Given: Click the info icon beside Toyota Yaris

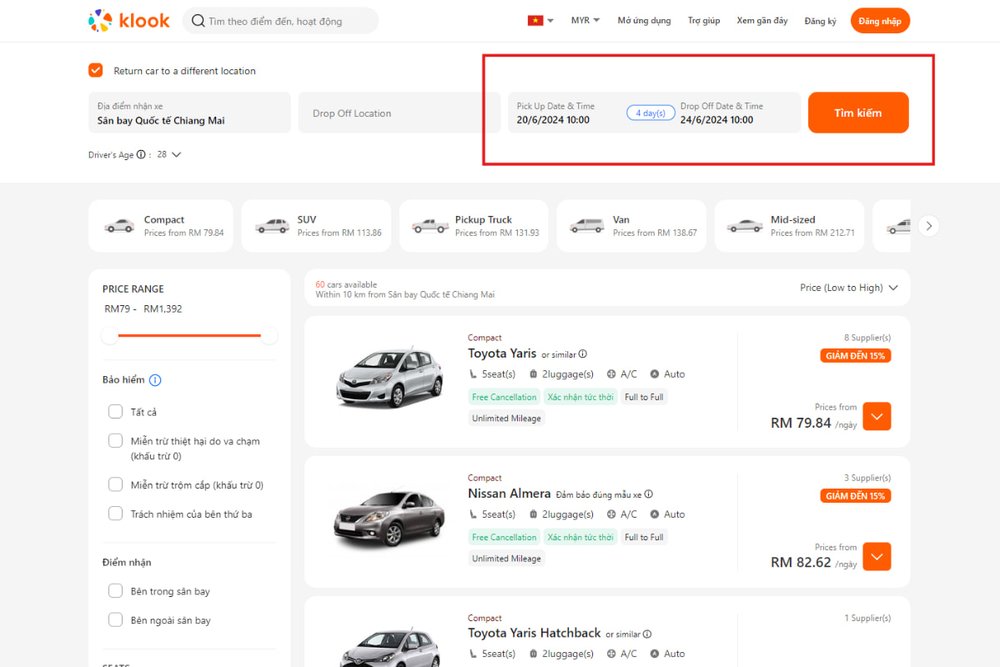Looking at the screenshot, I should tap(583, 354).
